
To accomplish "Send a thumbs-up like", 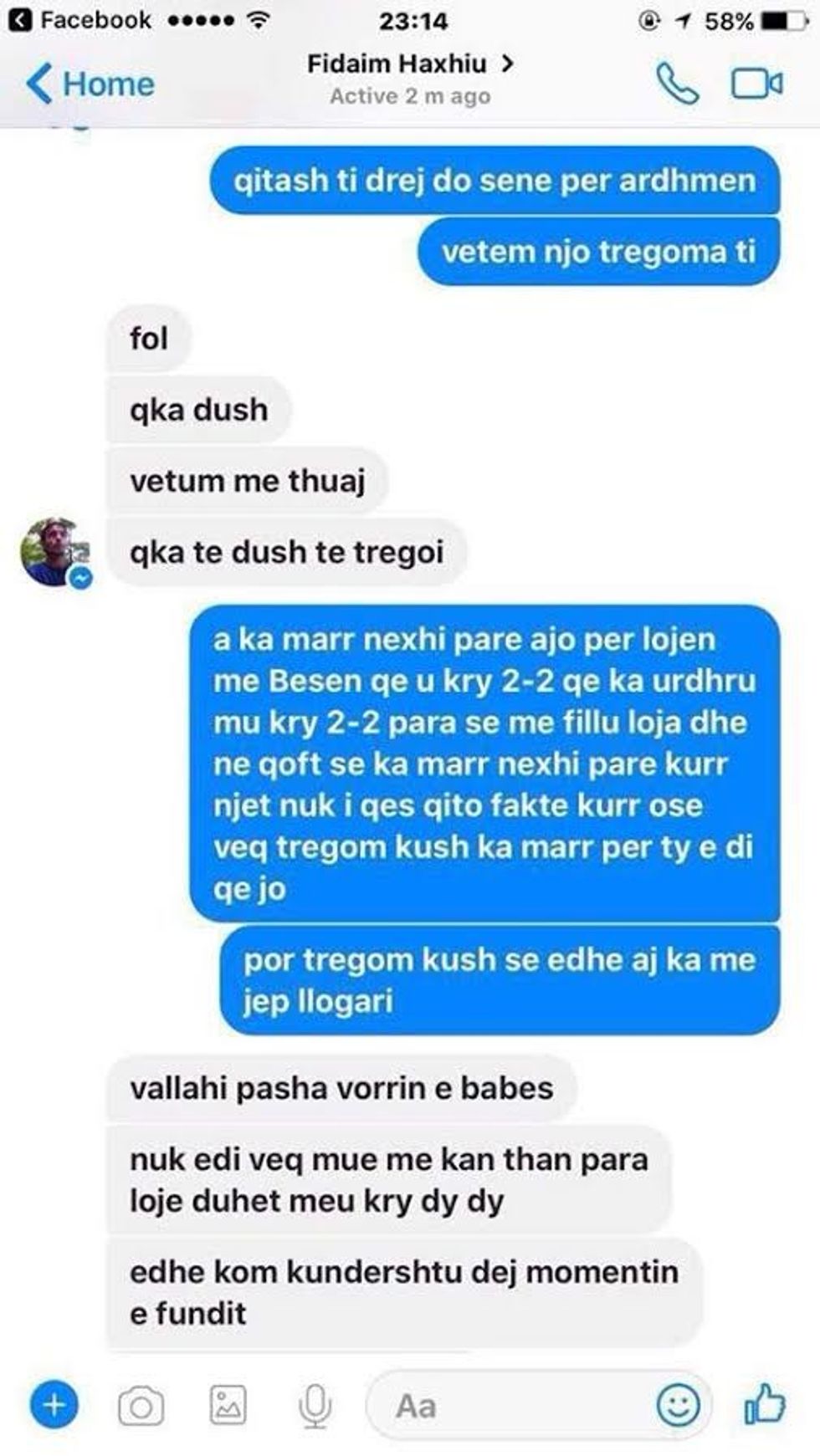I will tap(765, 1403).
